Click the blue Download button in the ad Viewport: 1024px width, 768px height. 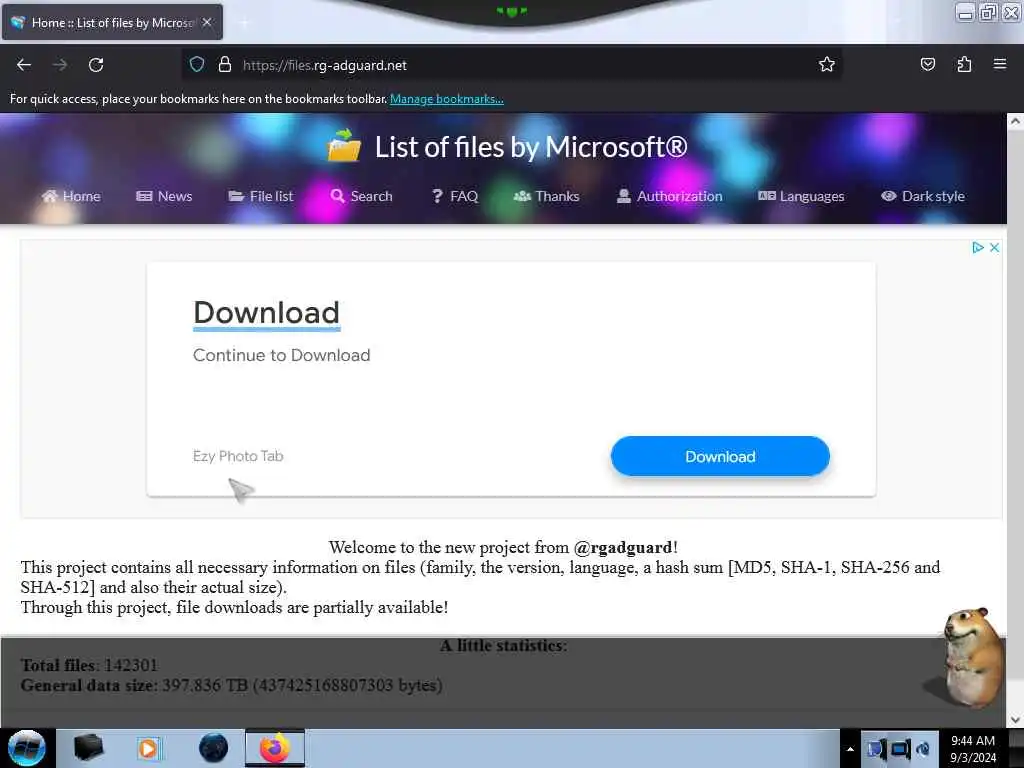(720, 456)
